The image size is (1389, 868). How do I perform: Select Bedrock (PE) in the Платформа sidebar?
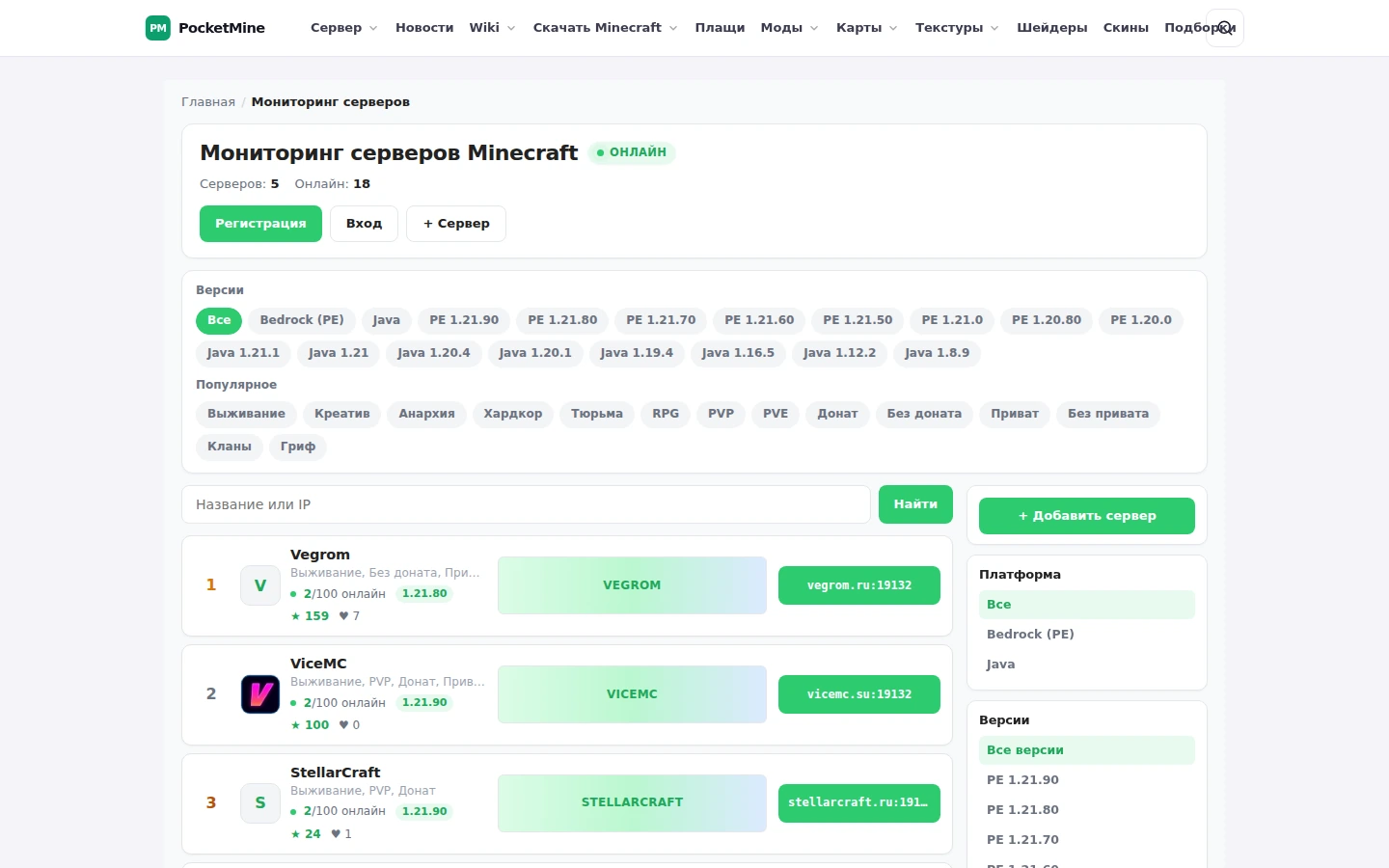tap(1087, 635)
